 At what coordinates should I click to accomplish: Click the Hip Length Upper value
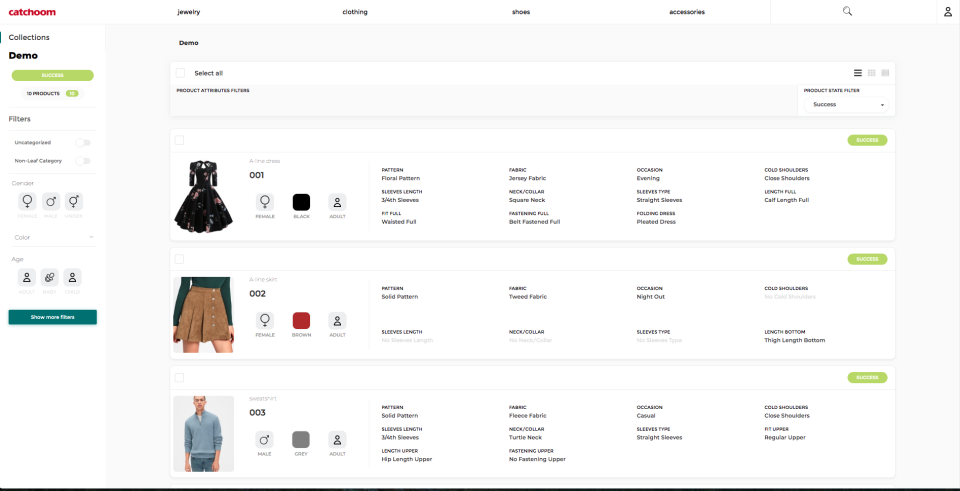tap(407, 459)
